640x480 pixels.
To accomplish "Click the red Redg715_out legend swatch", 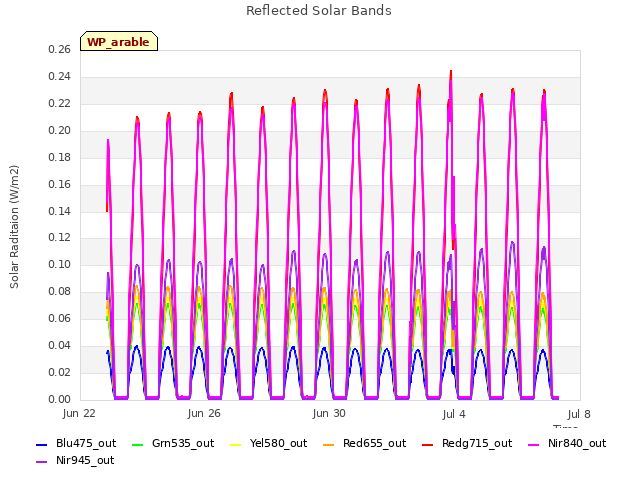I will point(427,444).
